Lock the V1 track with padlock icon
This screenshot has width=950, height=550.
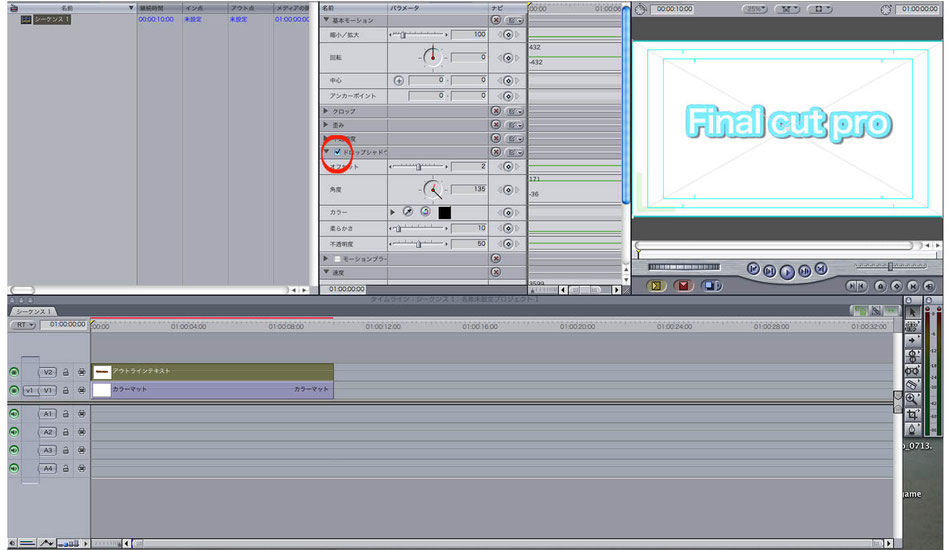(65, 391)
